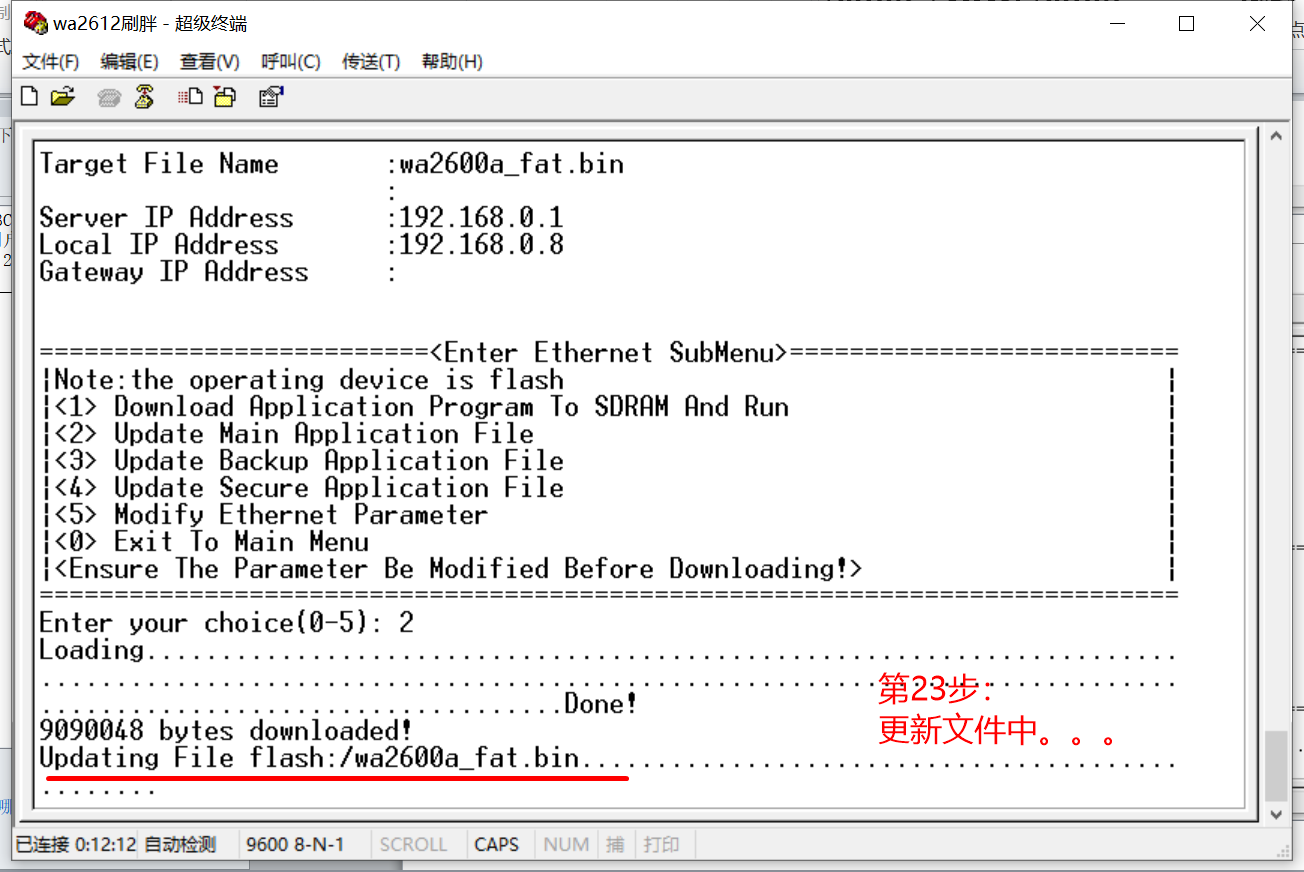Click the Receive file toolbar icon
The height and width of the screenshot is (872, 1304).
225,97
